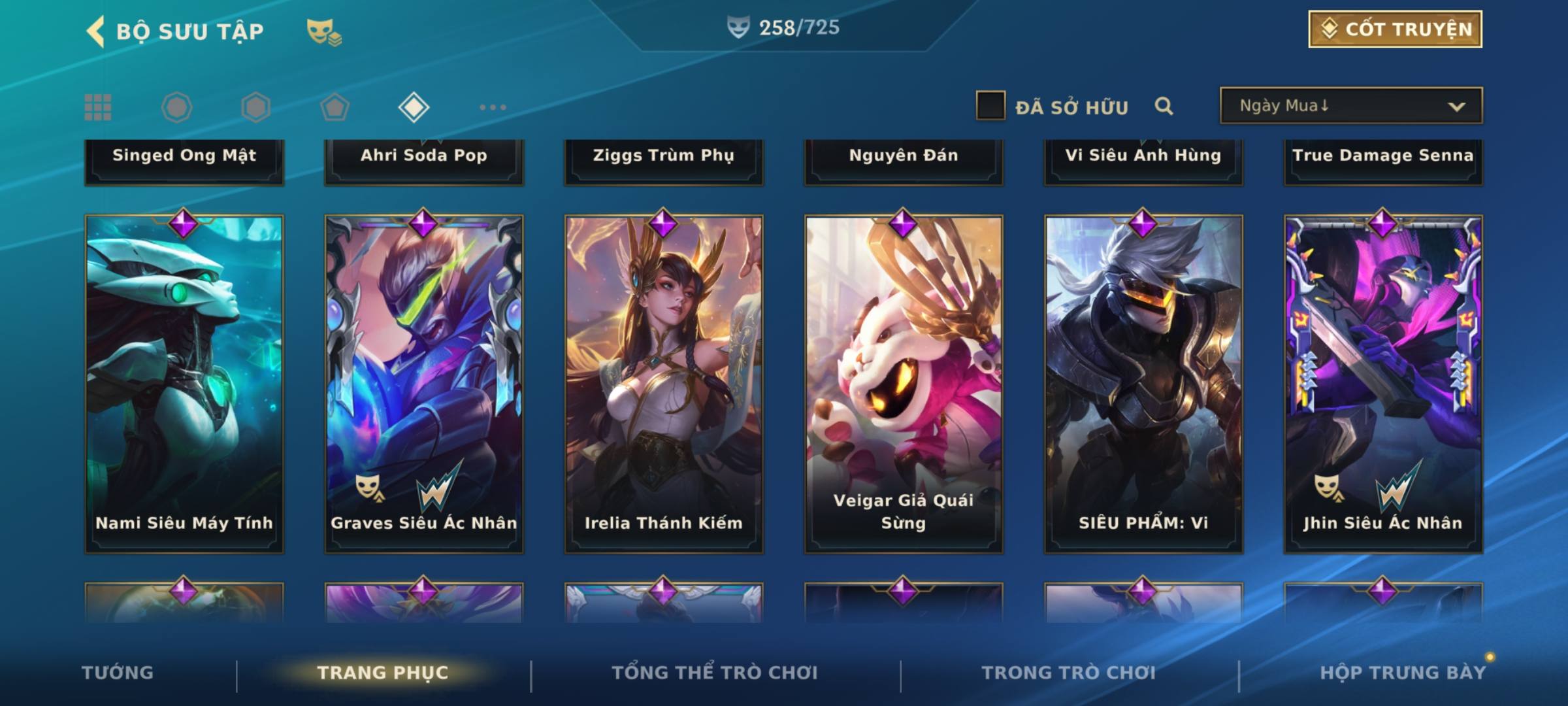
Task: Open the three-dots more filters icon
Action: click(493, 107)
